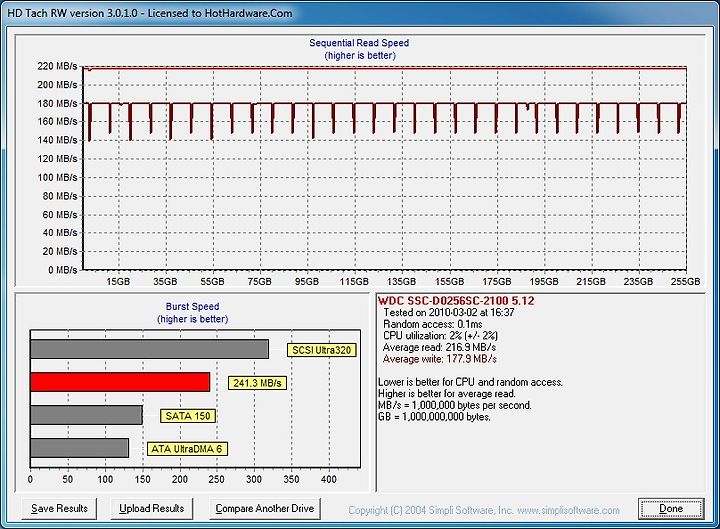This screenshot has width=720, height=529.
Task: Click the 400 burst axis label
Action: (328, 479)
